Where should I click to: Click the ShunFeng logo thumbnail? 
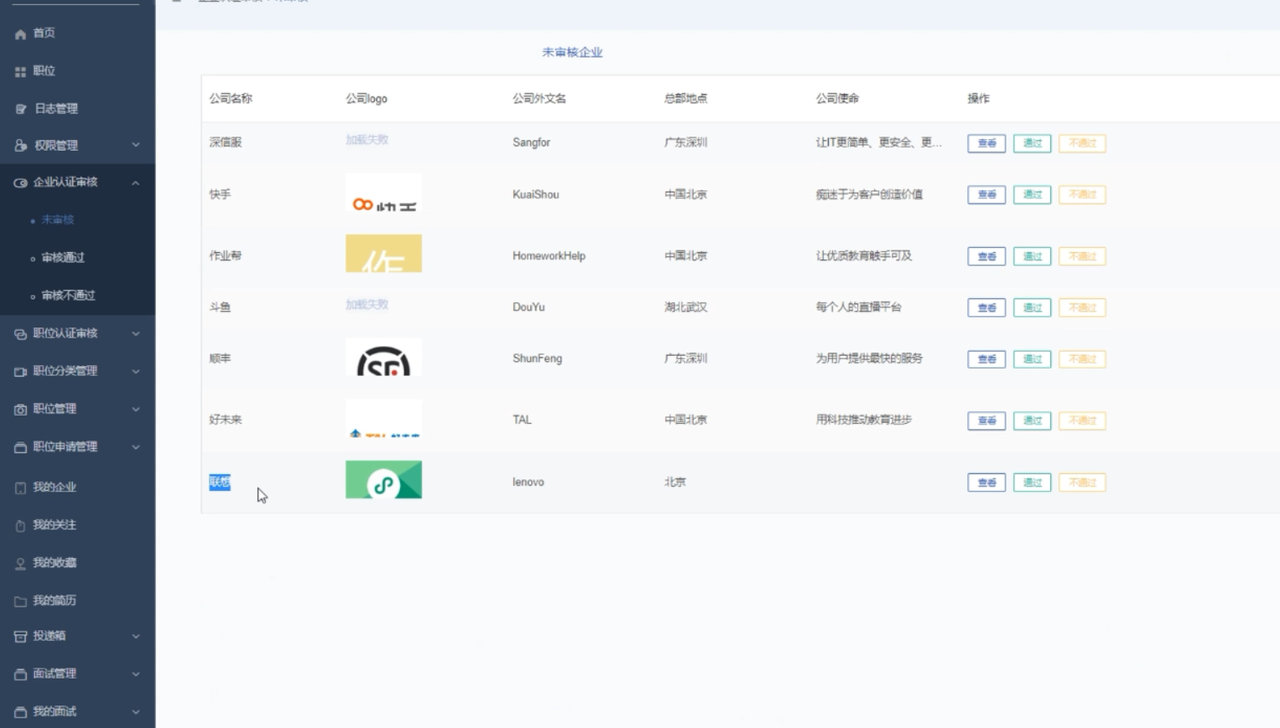[x=384, y=358]
